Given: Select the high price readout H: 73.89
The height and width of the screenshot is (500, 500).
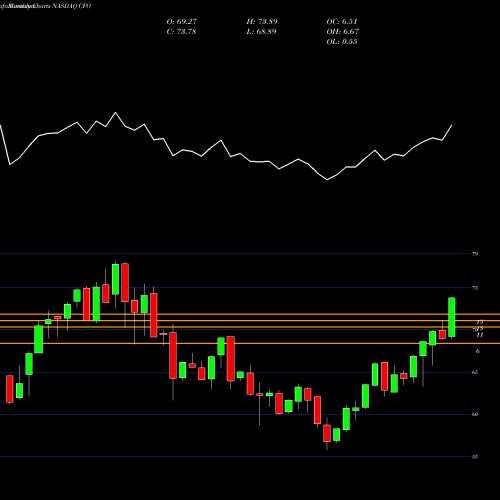Looking at the screenshot, I should point(262,22).
